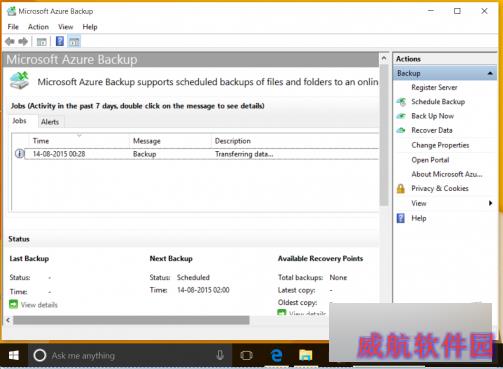The height and width of the screenshot is (369, 503).
Task: Click the Last Backup View details icon
Action: point(14,304)
